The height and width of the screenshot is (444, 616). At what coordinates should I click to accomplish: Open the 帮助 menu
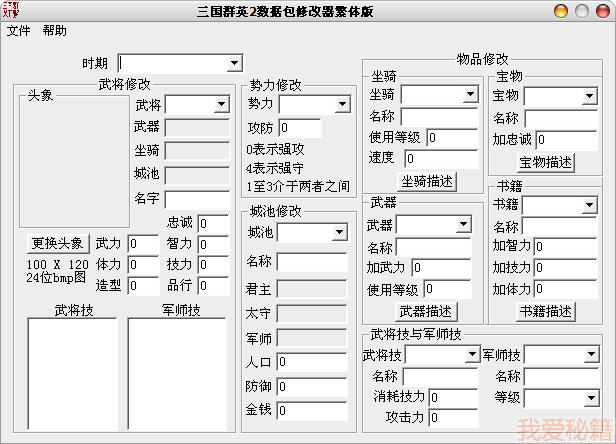(x=55, y=31)
